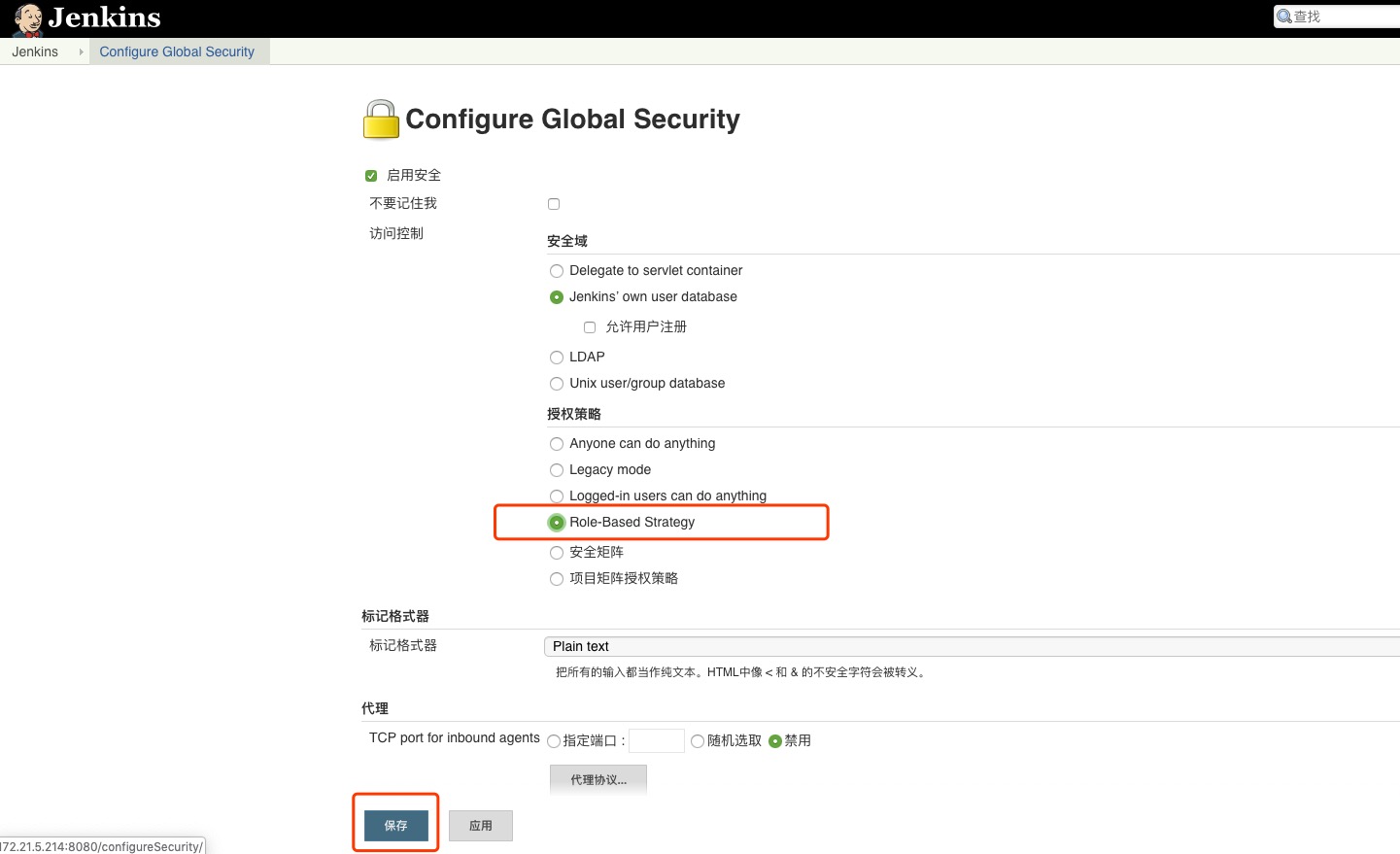Click the yellow padlock security icon
This screenshot has width=1400, height=854.
[x=381, y=120]
